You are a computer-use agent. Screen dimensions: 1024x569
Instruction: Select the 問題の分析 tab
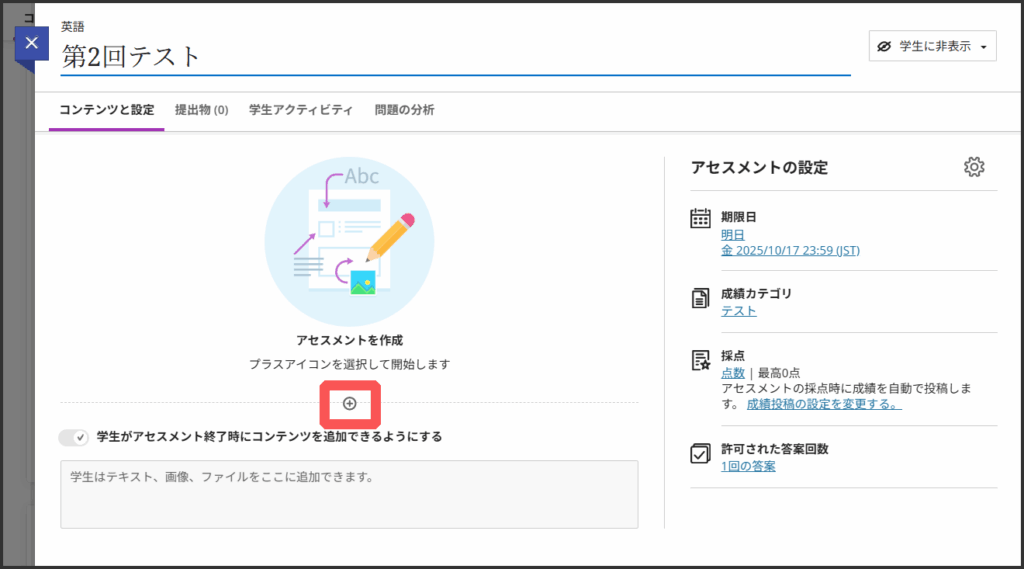tap(404, 110)
